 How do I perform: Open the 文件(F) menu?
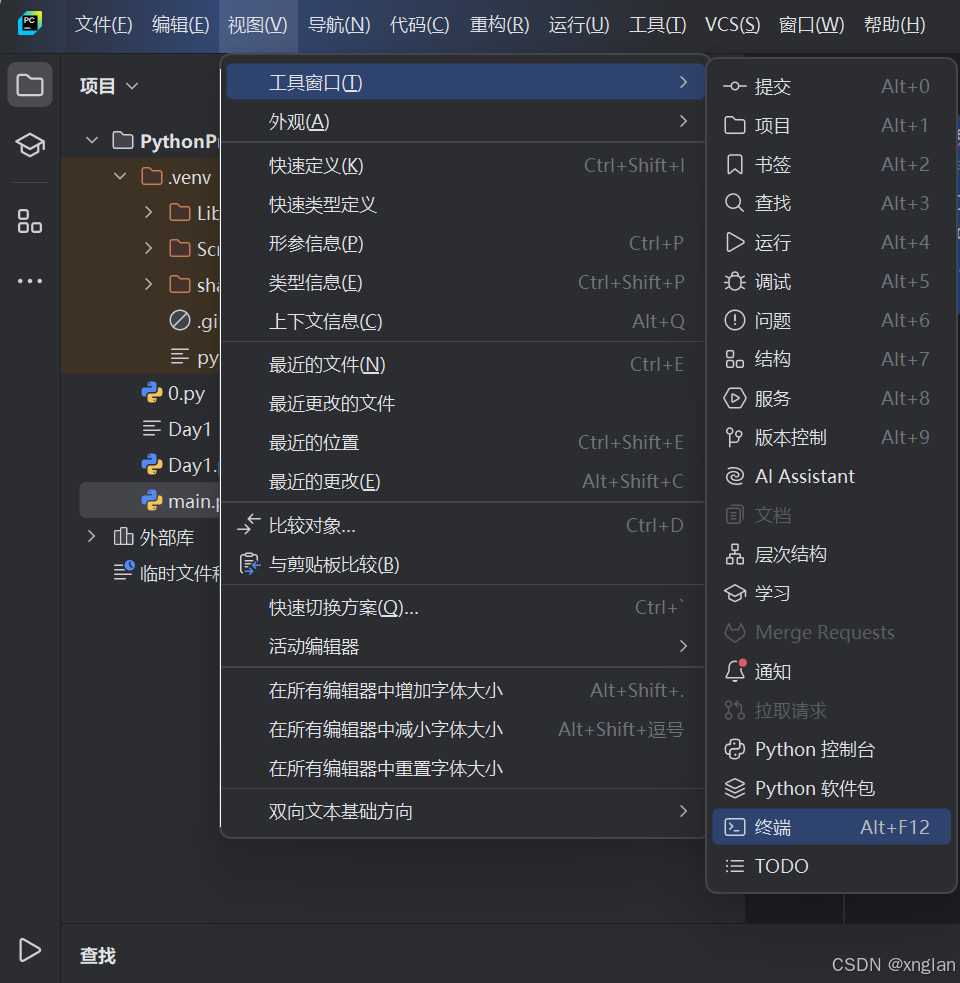(103, 24)
